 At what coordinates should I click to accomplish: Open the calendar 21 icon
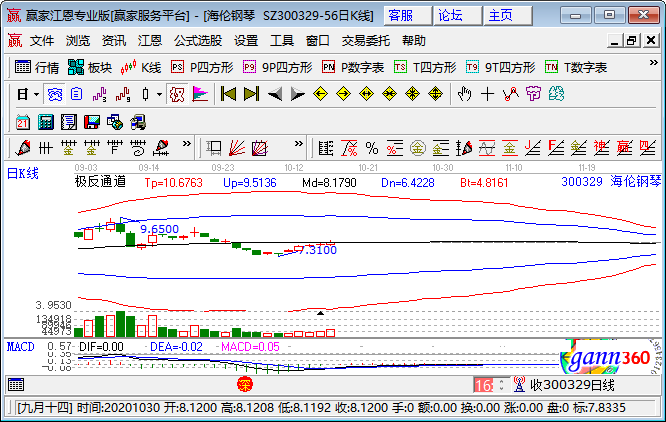(x=23, y=122)
